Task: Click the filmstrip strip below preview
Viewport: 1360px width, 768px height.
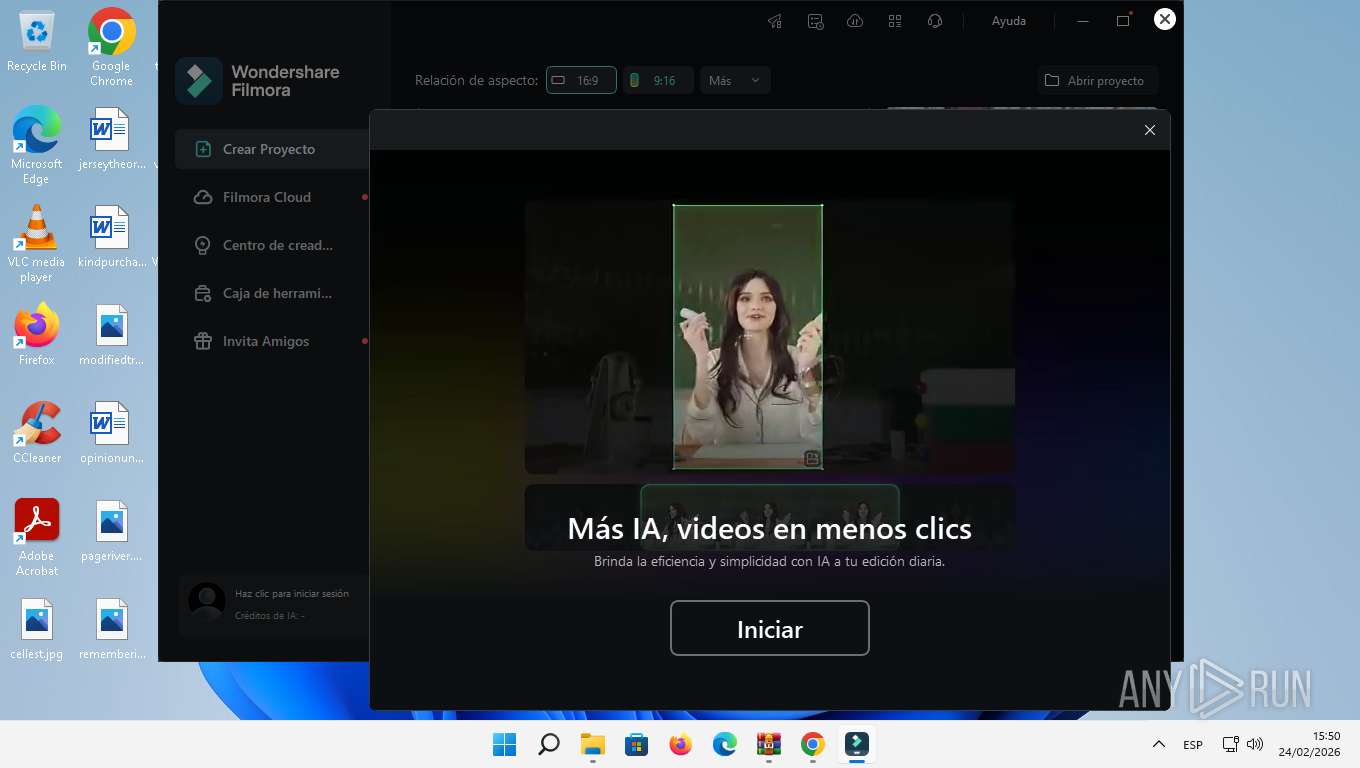Action: click(770, 517)
